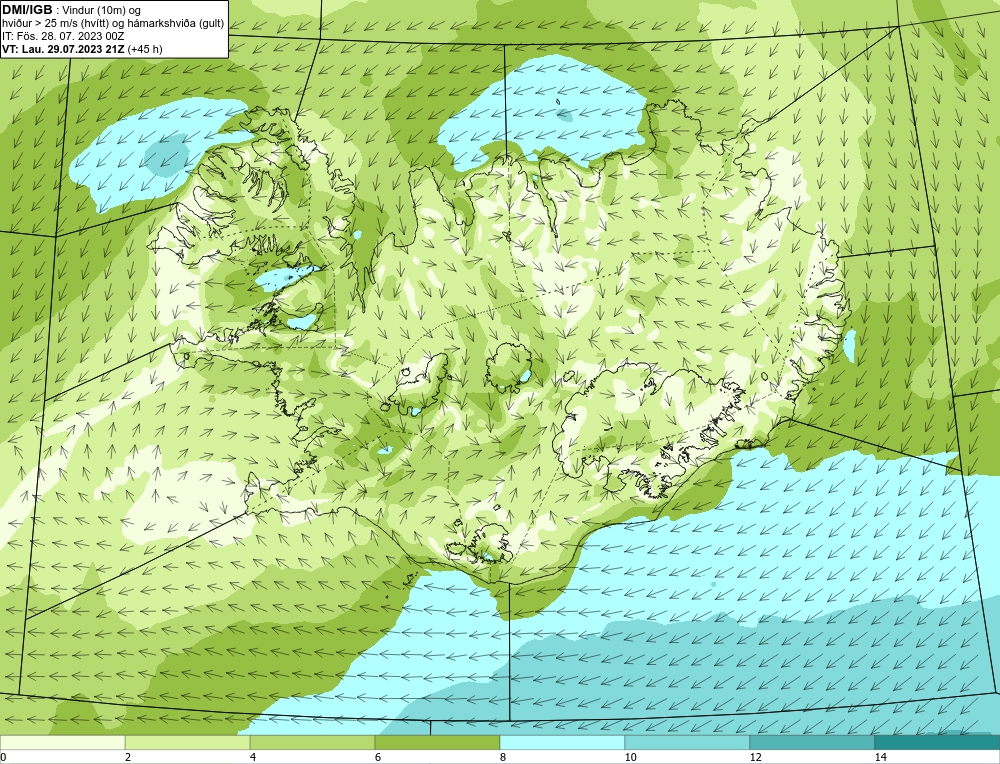This screenshot has height=764, width=1000.
Task: Click the 6–8 m/s dark green legend swatch
Action: (x=438, y=742)
